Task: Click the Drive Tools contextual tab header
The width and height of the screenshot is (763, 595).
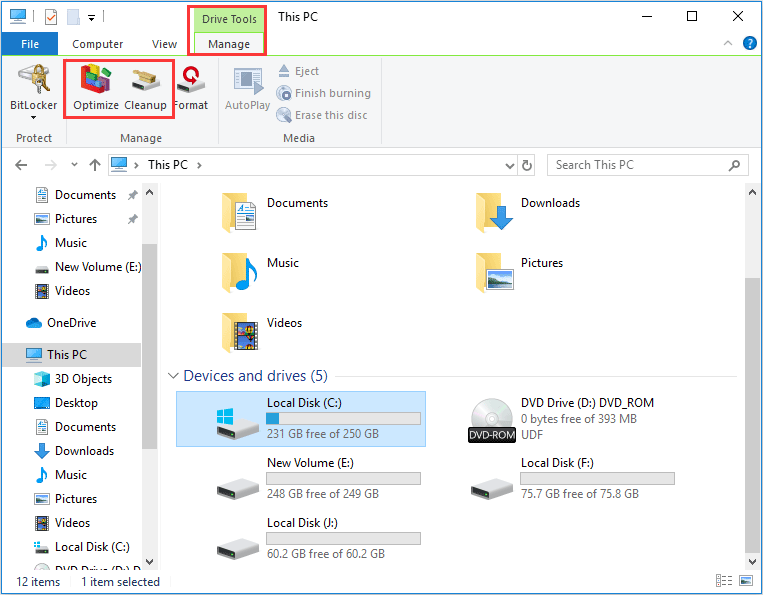Action: coord(229,19)
